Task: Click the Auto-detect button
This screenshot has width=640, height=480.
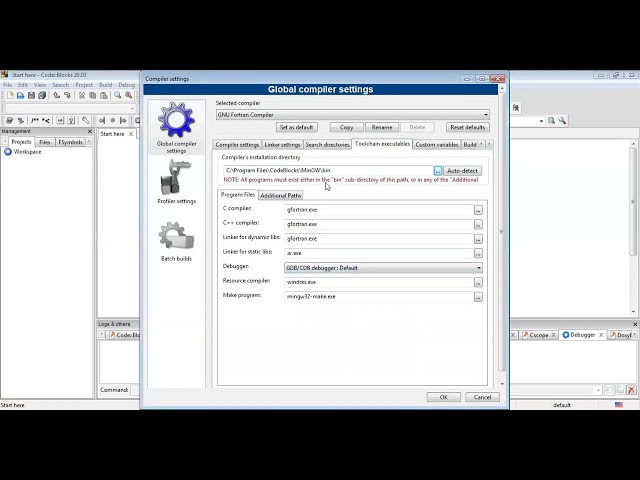Action: tap(462, 171)
